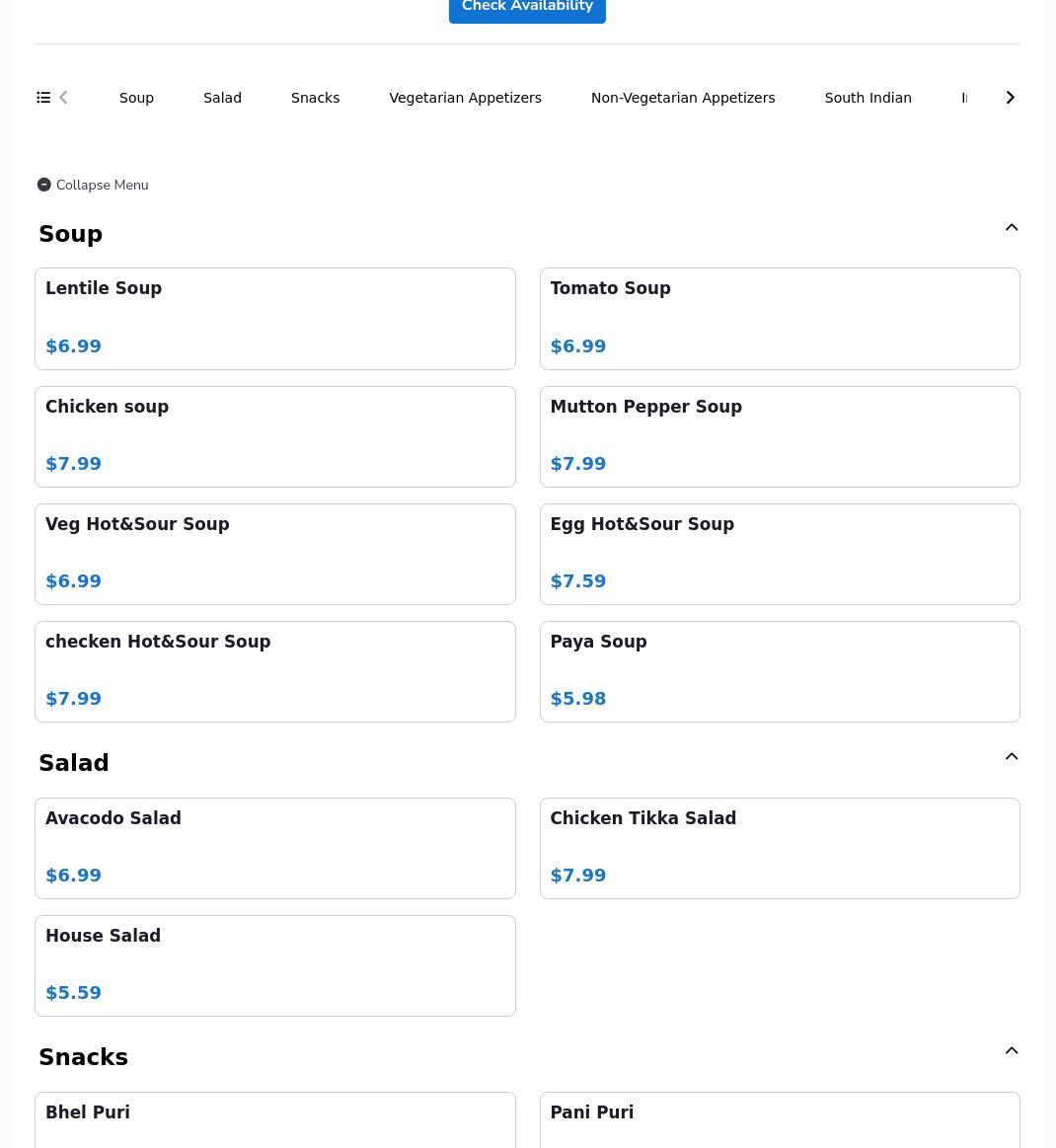Open the Avacodo Salad card
Image resolution: width=1056 pixels, height=1148 pixels.
pos(275,849)
